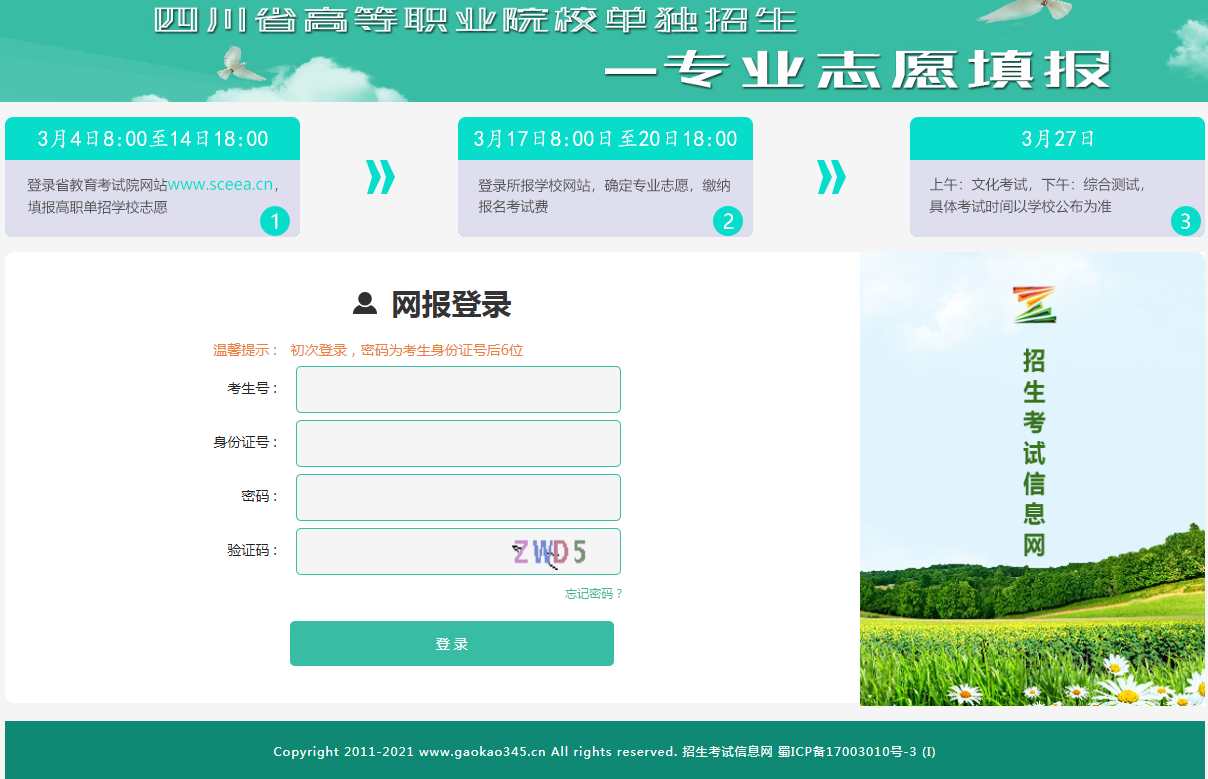This screenshot has width=1208, height=779.
Task: Refresh the ZWD5 captcha image
Action: (x=549, y=552)
